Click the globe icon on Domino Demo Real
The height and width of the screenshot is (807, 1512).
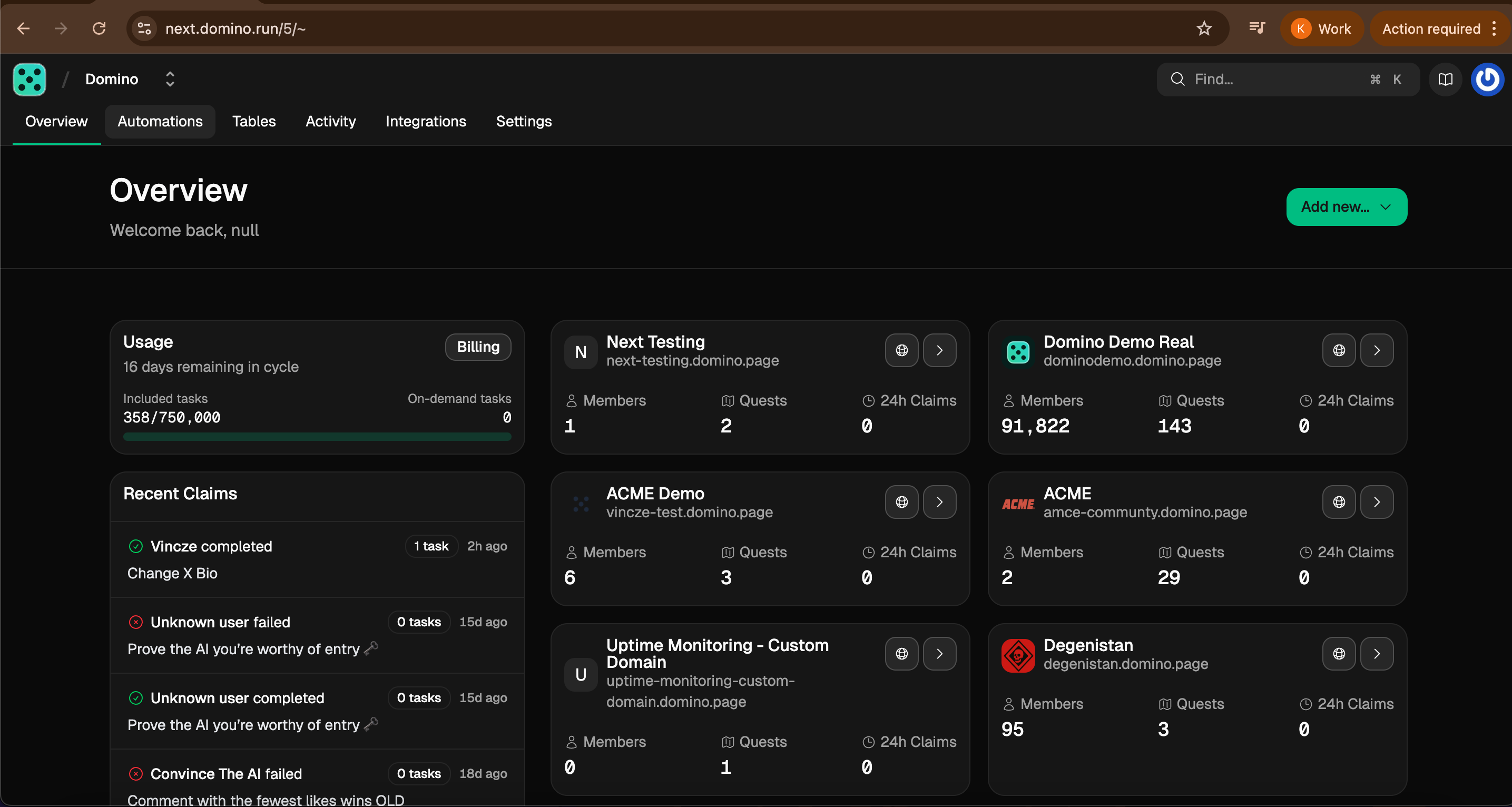[x=1339, y=350]
